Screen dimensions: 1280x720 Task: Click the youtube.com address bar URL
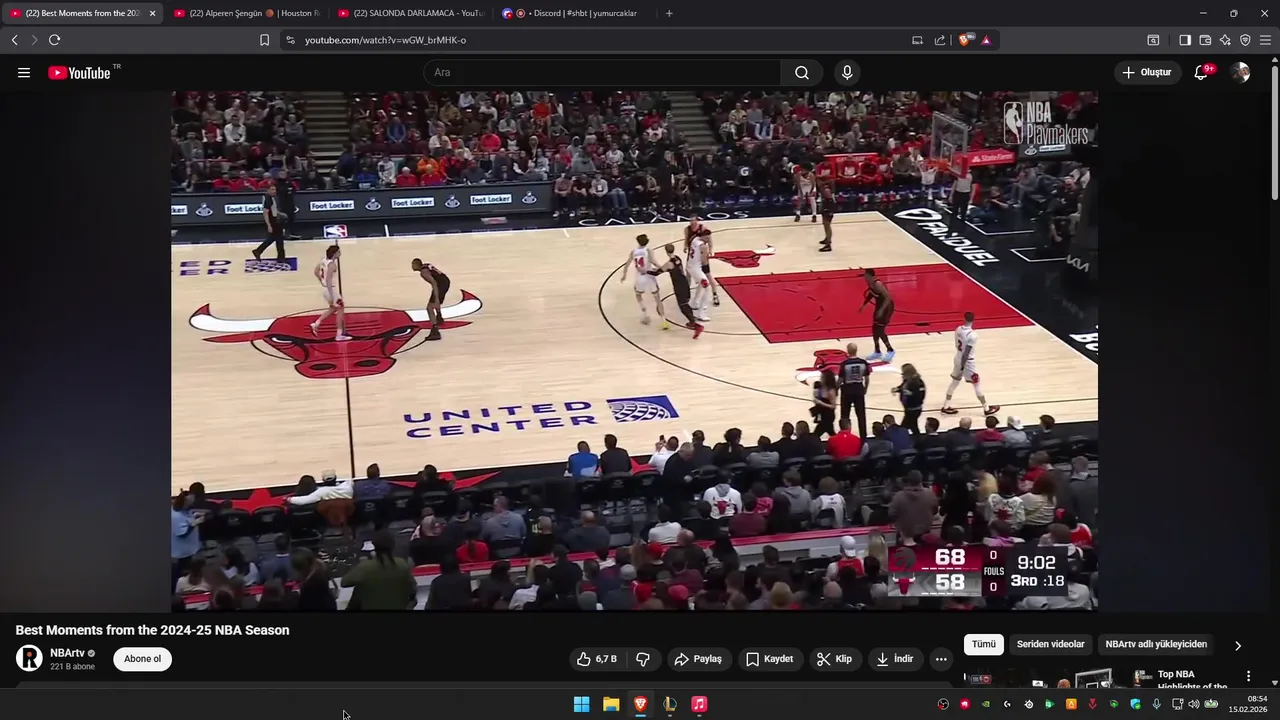385,40
